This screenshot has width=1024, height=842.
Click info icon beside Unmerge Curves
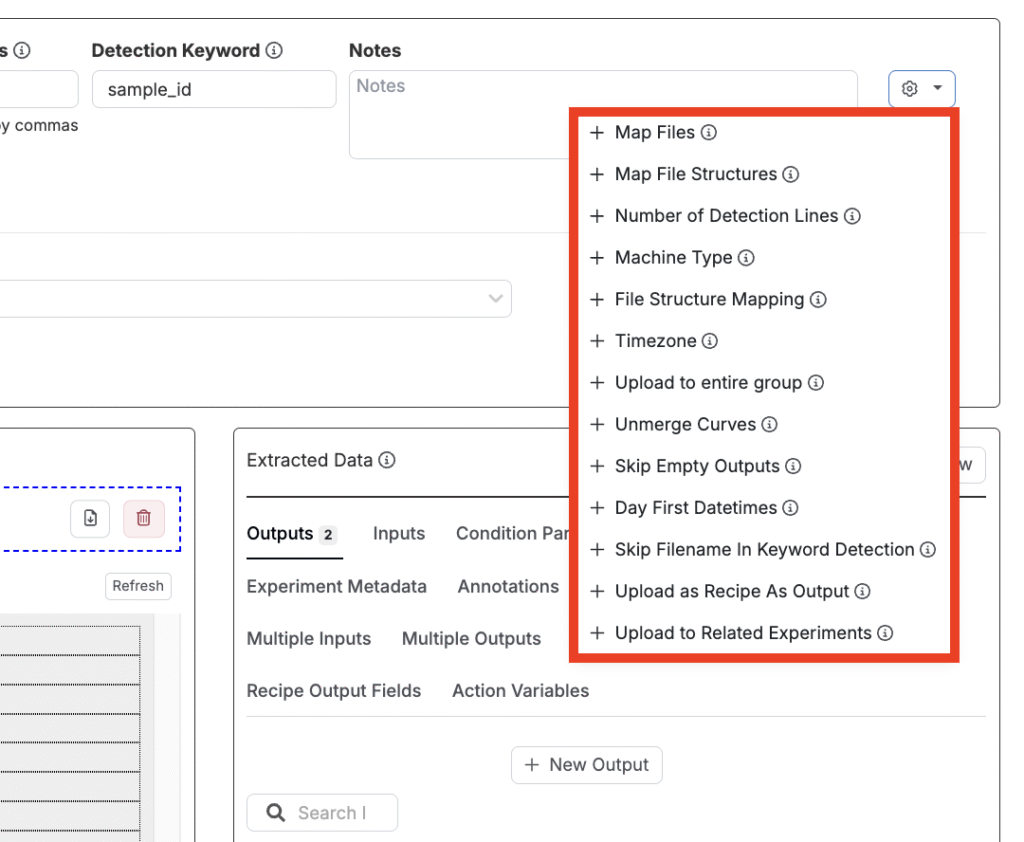click(769, 425)
